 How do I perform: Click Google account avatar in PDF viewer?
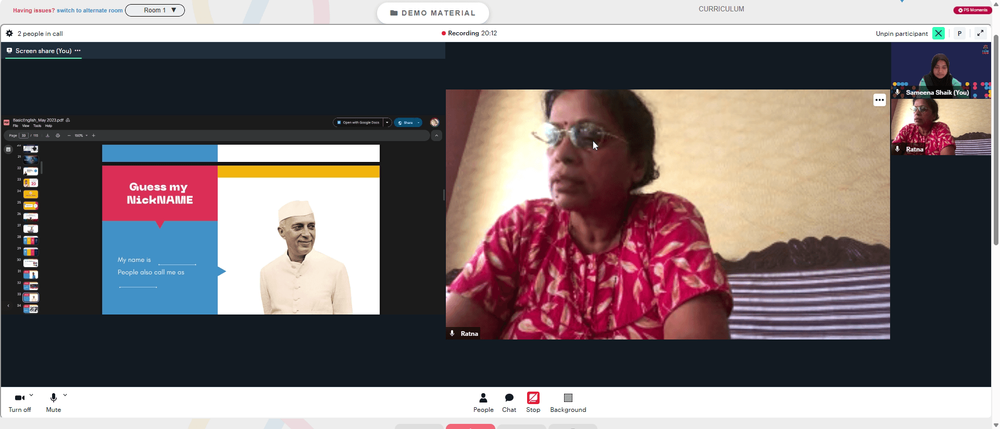434,122
